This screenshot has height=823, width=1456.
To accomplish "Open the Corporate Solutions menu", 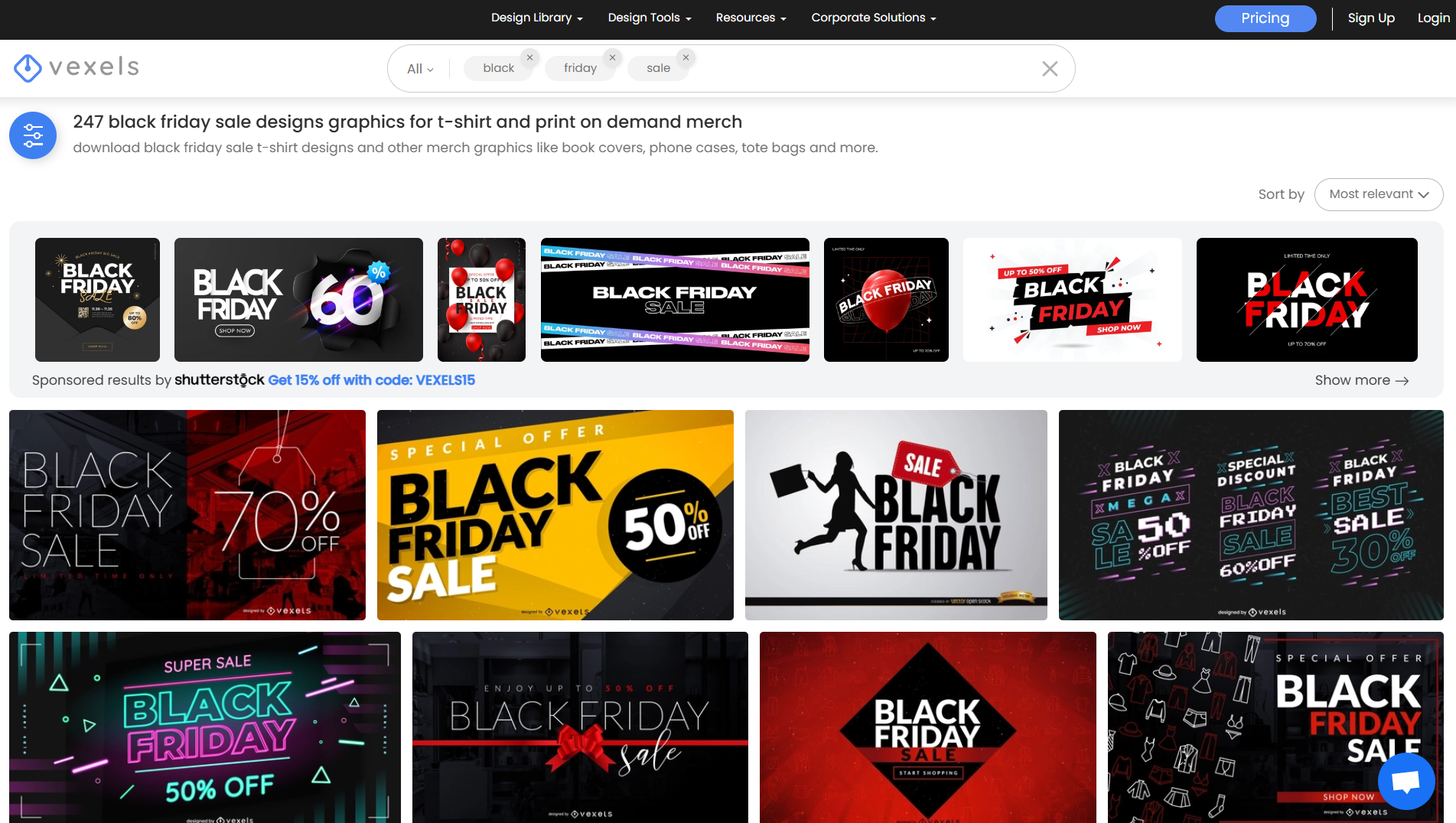I will point(874,18).
